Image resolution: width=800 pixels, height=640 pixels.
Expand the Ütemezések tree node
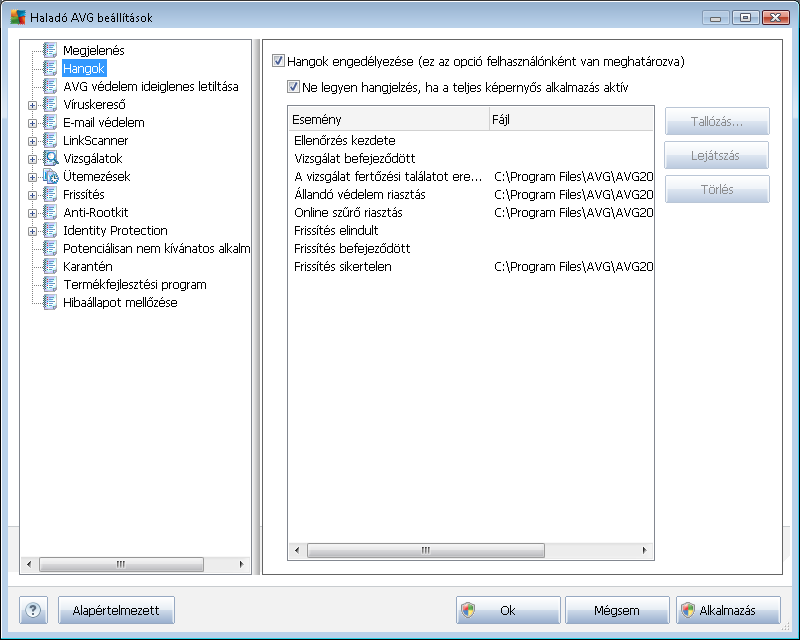pyautogui.click(x=32, y=177)
